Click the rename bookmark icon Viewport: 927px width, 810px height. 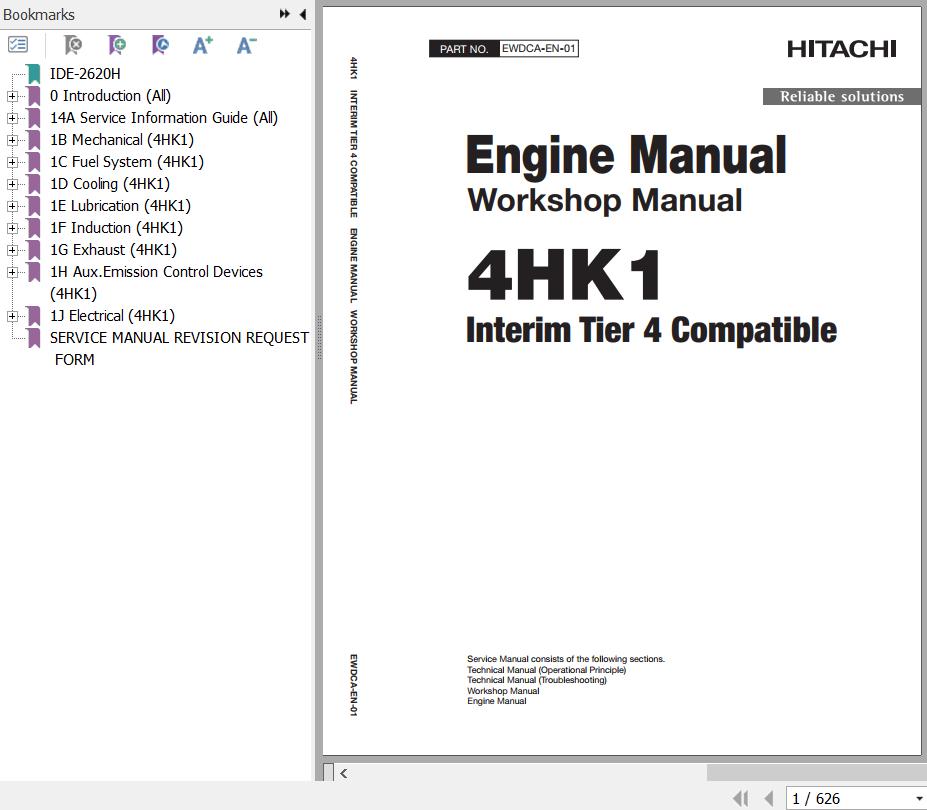160,45
